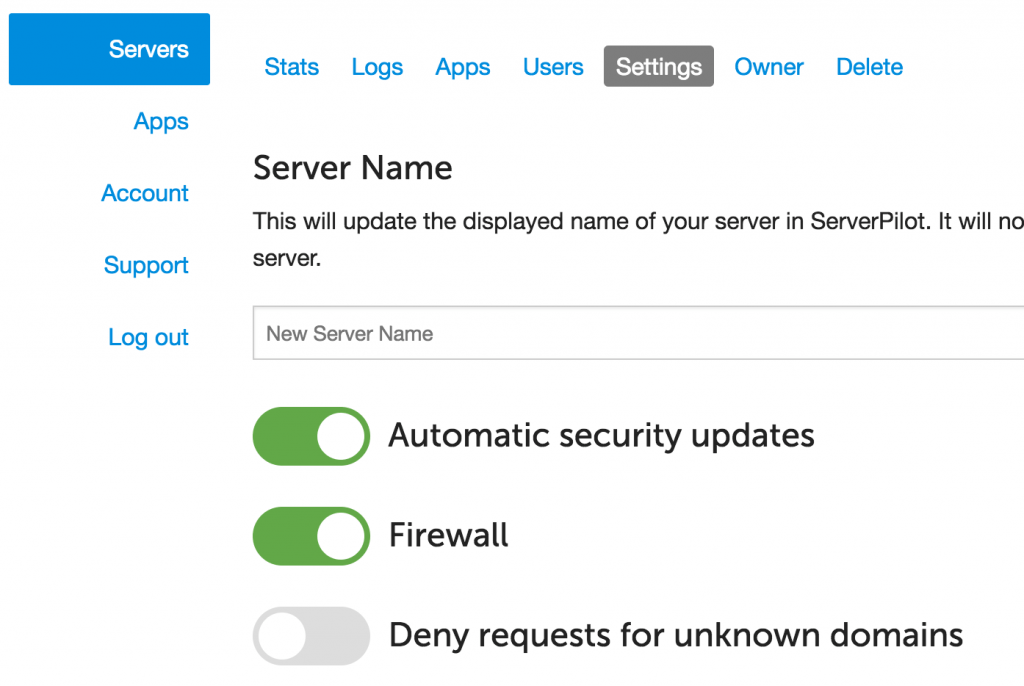
Task: Go to Account settings from the sidebar
Action: coord(144,193)
